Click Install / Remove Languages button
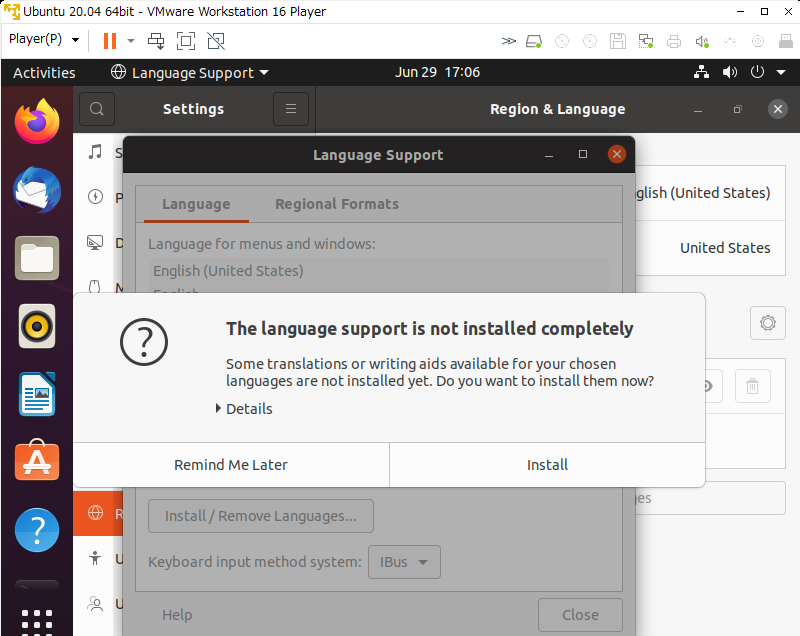The width and height of the screenshot is (800, 636). [261, 516]
